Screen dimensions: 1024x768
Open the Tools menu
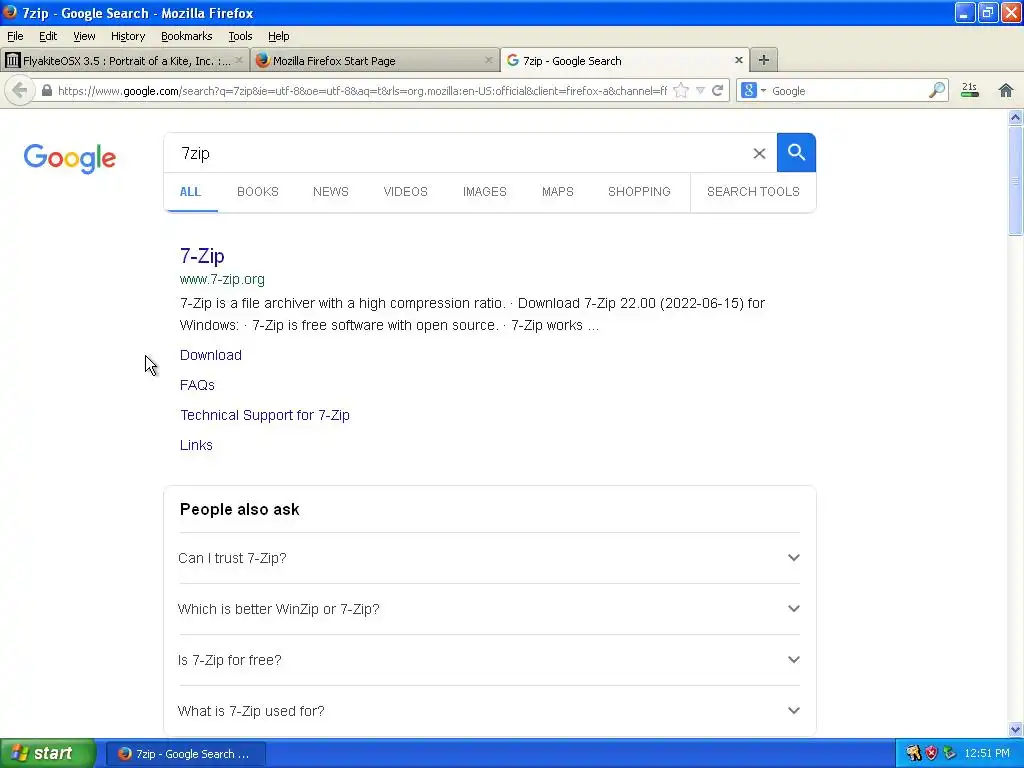click(x=240, y=36)
